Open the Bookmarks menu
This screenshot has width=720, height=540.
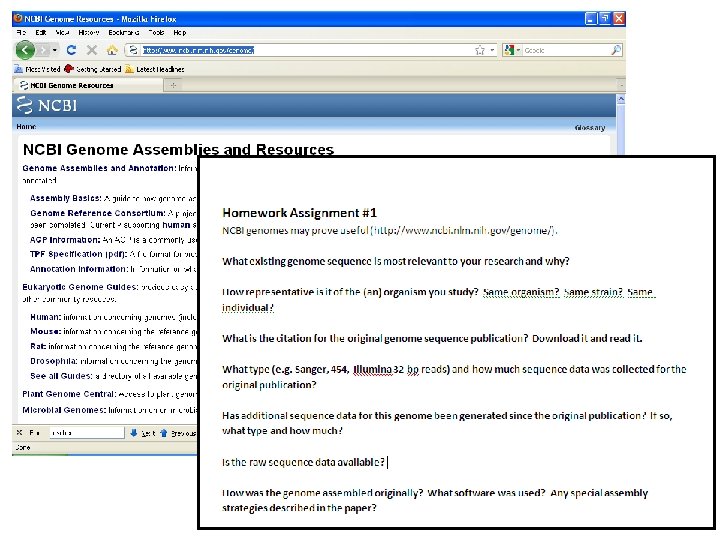124,33
